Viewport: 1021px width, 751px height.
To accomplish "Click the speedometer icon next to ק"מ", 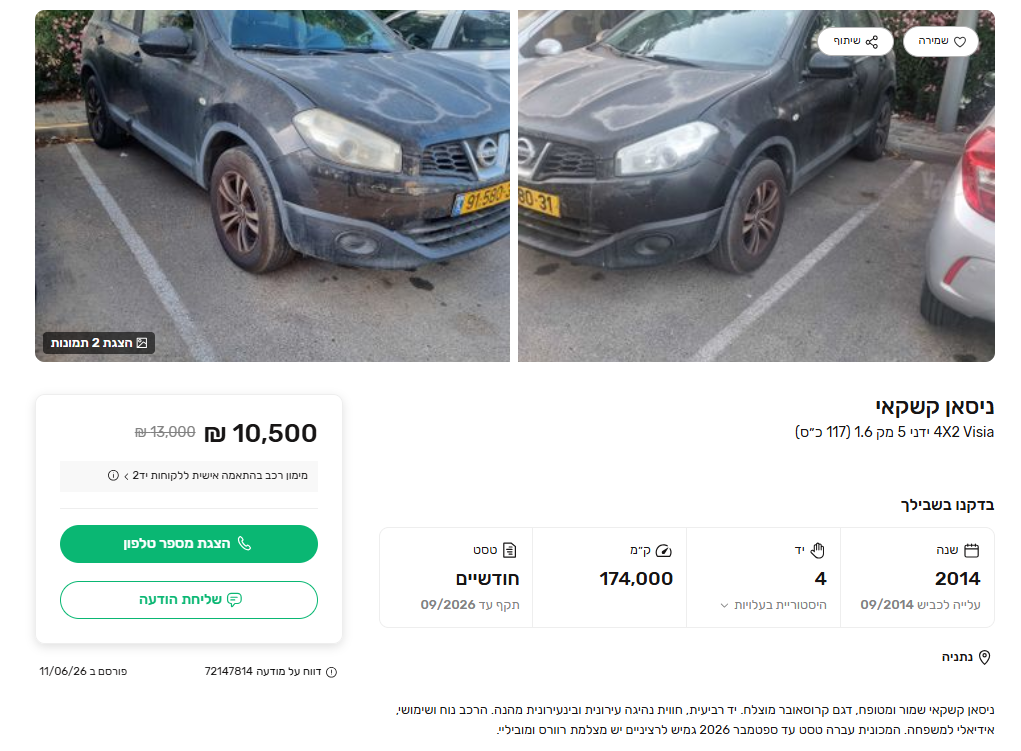I will 664,551.
